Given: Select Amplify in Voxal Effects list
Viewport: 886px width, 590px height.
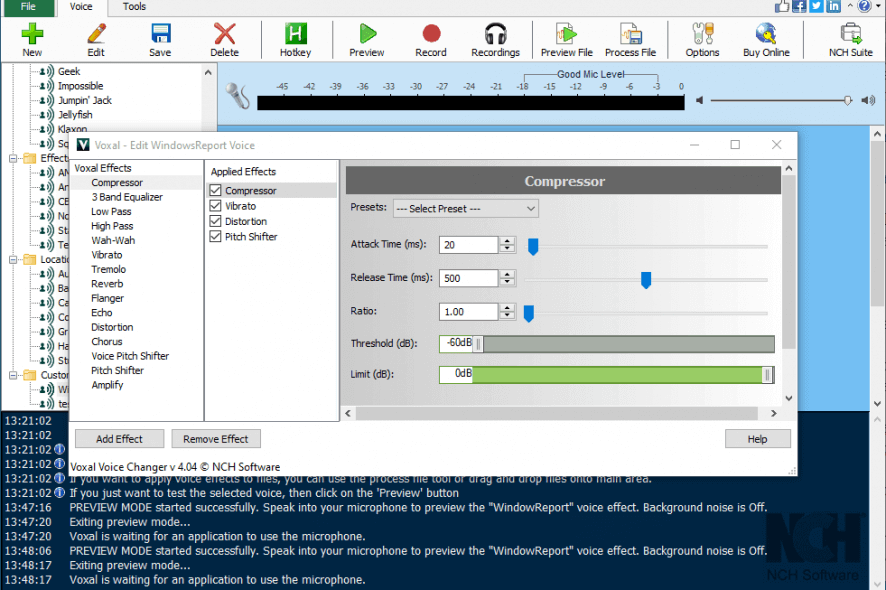Looking at the screenshot, I should coord(107,385).
